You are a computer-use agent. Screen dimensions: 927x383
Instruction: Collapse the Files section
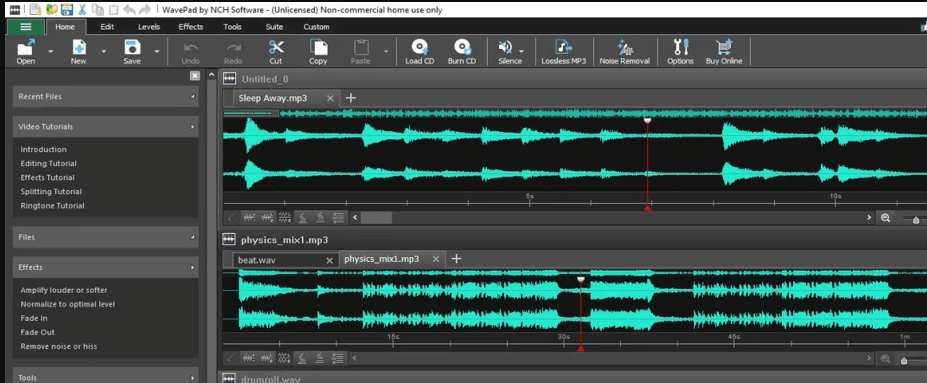(193, 237)
